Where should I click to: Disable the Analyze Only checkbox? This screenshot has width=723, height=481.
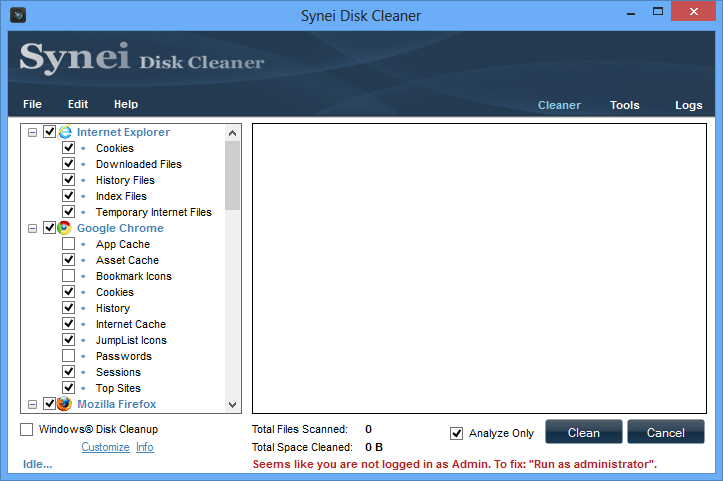click(456, 433)
